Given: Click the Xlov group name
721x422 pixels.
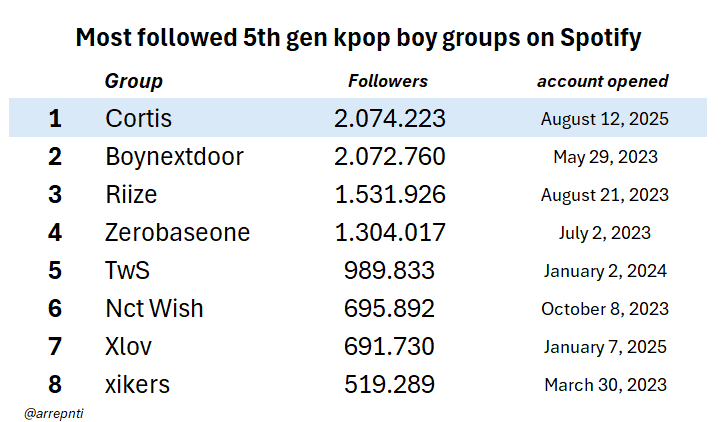Looking at the screenshot, I should [x=128, y=346].
